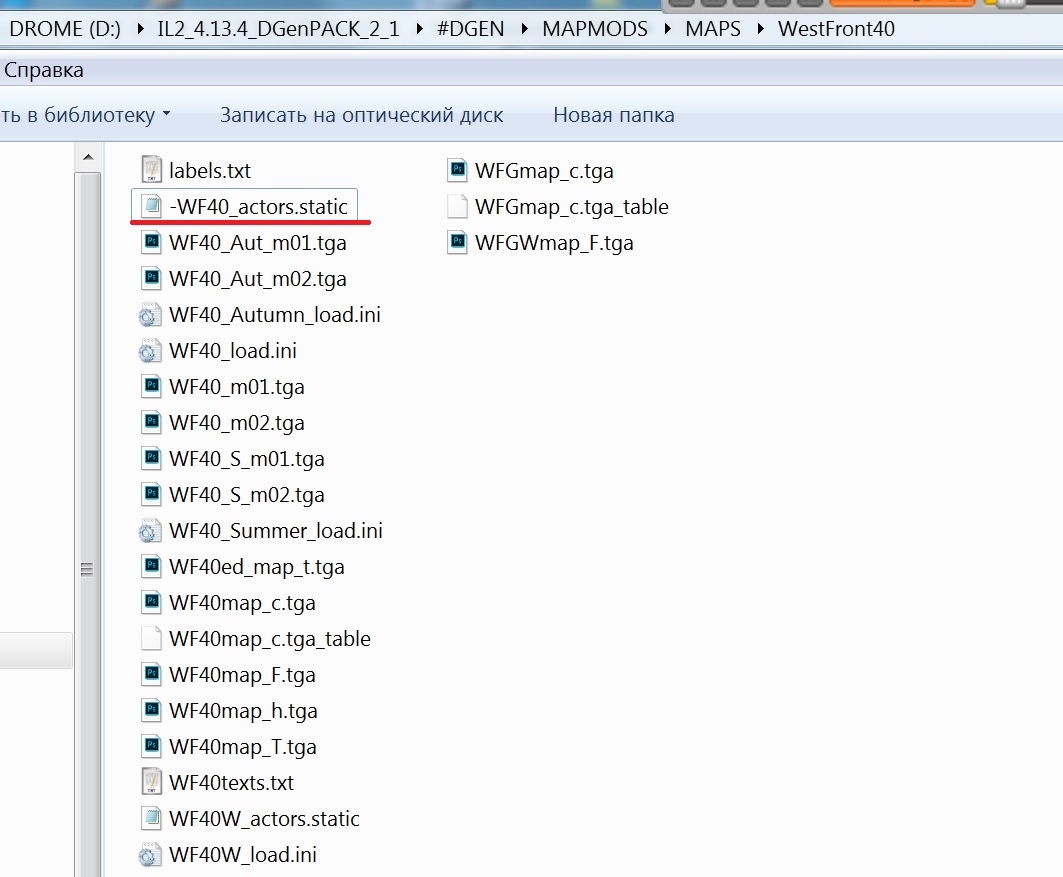Select file name 'WF40map_h.tga'
1063x877 pixels.
click(x=243, y=711)
